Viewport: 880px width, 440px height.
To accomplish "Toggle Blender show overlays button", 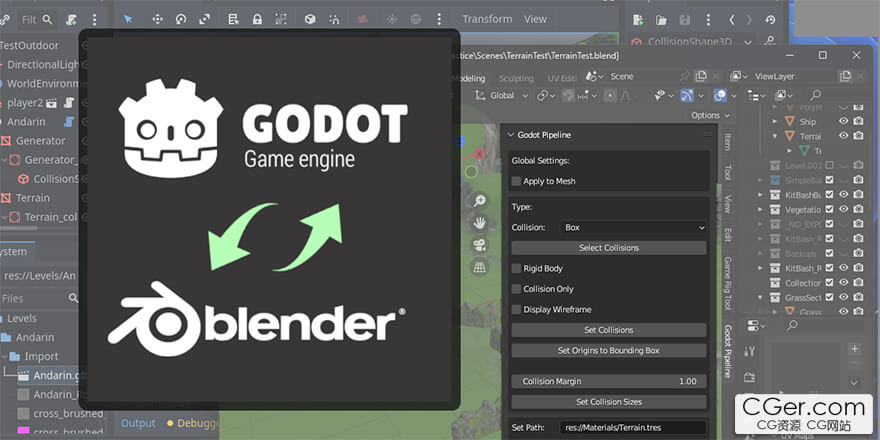I will pyautogui.click(x=720, y=95).
